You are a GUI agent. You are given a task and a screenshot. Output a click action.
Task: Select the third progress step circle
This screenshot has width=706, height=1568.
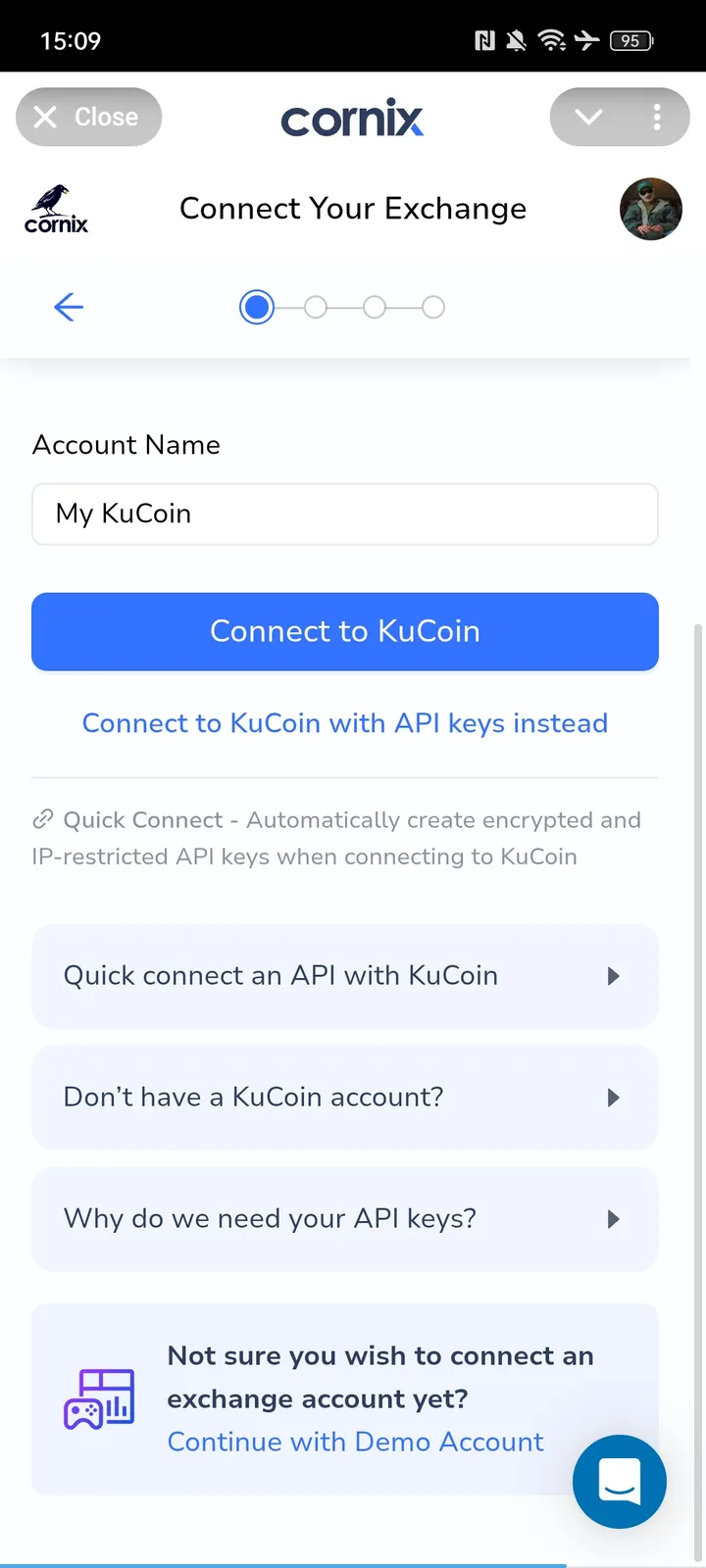375,308
